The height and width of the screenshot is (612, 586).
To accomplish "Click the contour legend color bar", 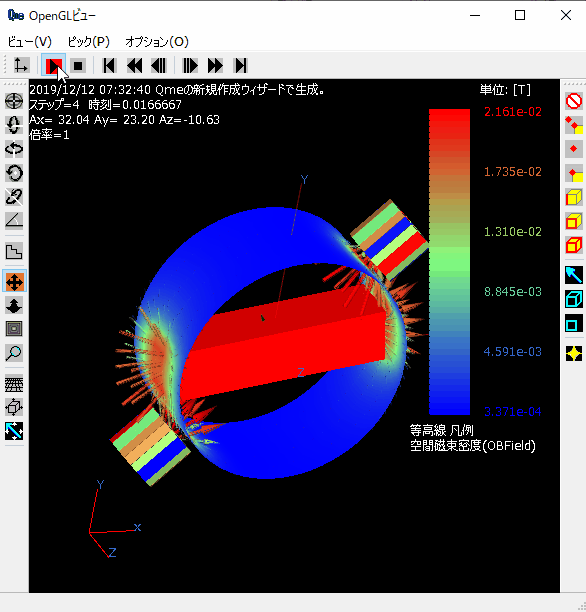I will 449,262.
